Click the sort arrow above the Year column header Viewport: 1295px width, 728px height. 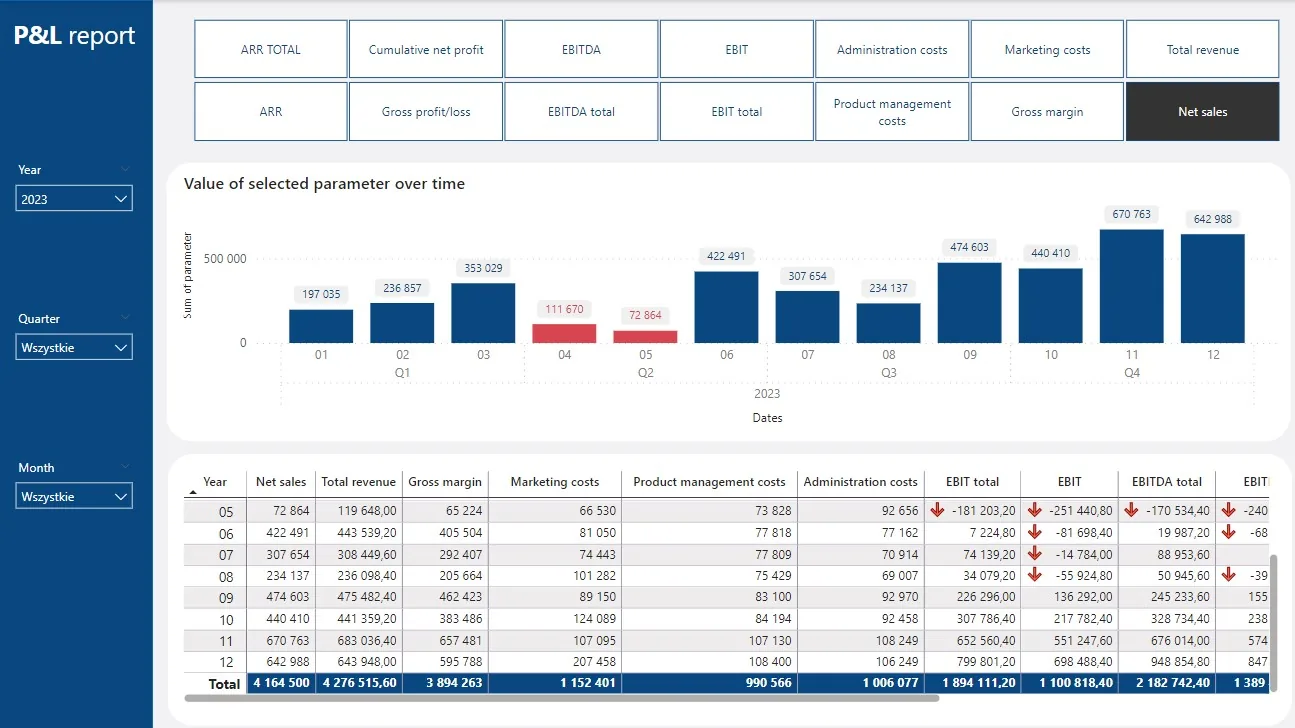pyautogui.click(x=192, y=492)
